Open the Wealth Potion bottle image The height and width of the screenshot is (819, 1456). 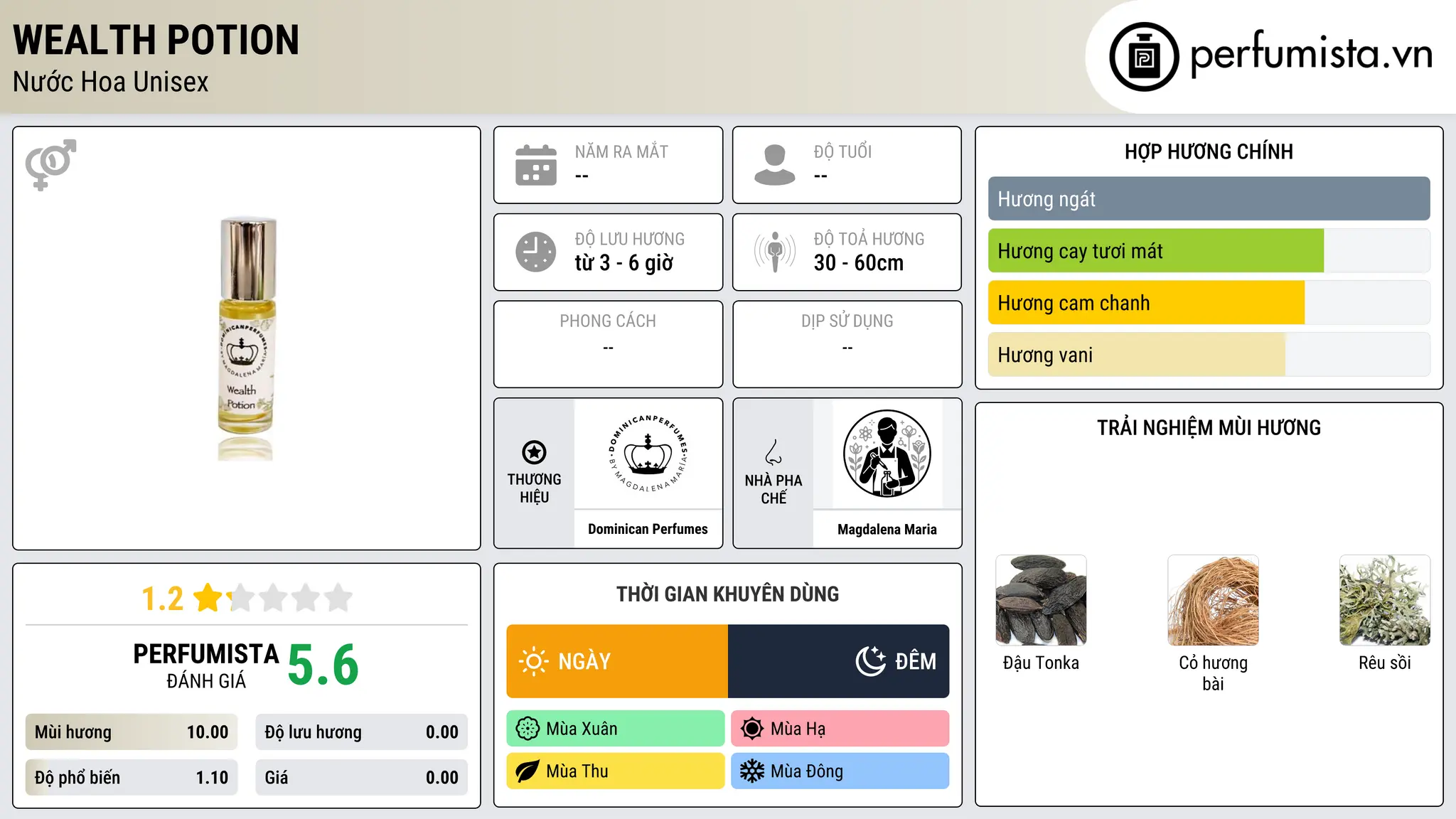coord(246,338)
